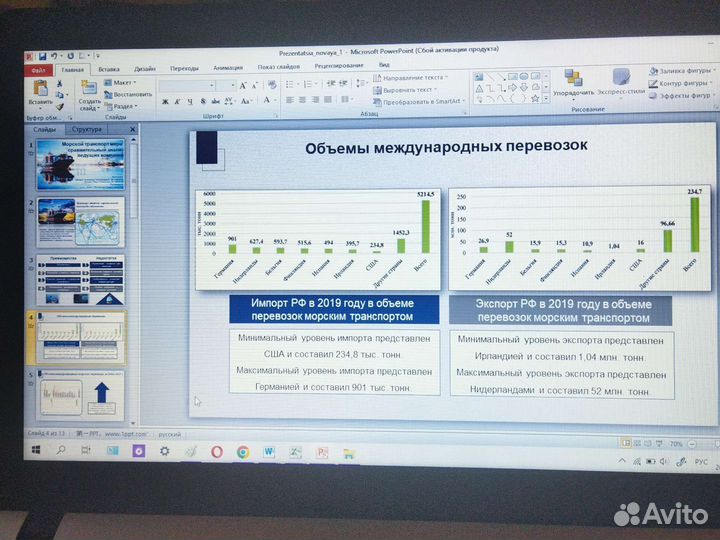Open the Shape Outline (Контур фигуры) dropdown
The height and width of the screenshot is (540, 720).
(x=681, y=83)
